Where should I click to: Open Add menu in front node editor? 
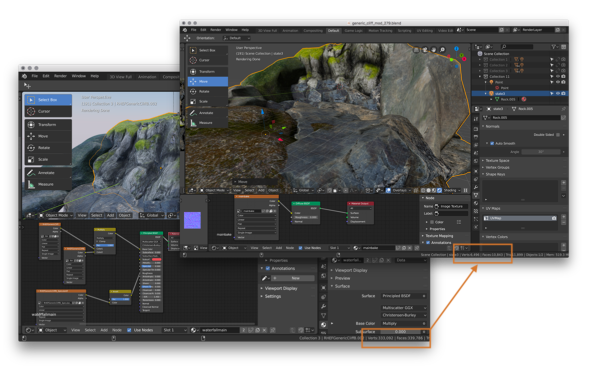pyautogui.click(x=279, y=248)
